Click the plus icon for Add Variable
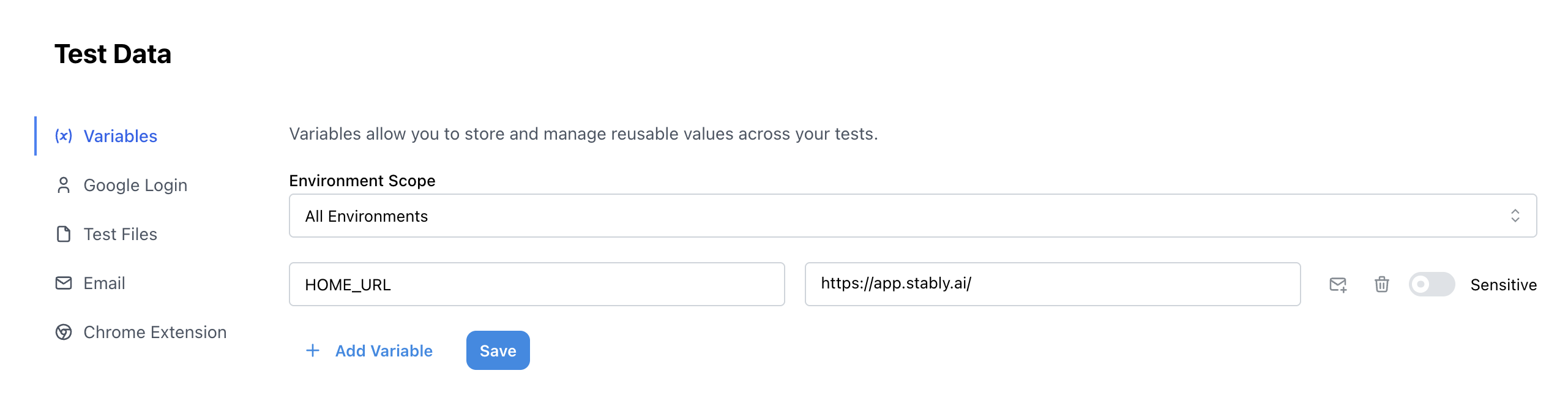The width and height of the screenshot is (1568, 403). tap(313, 350)
